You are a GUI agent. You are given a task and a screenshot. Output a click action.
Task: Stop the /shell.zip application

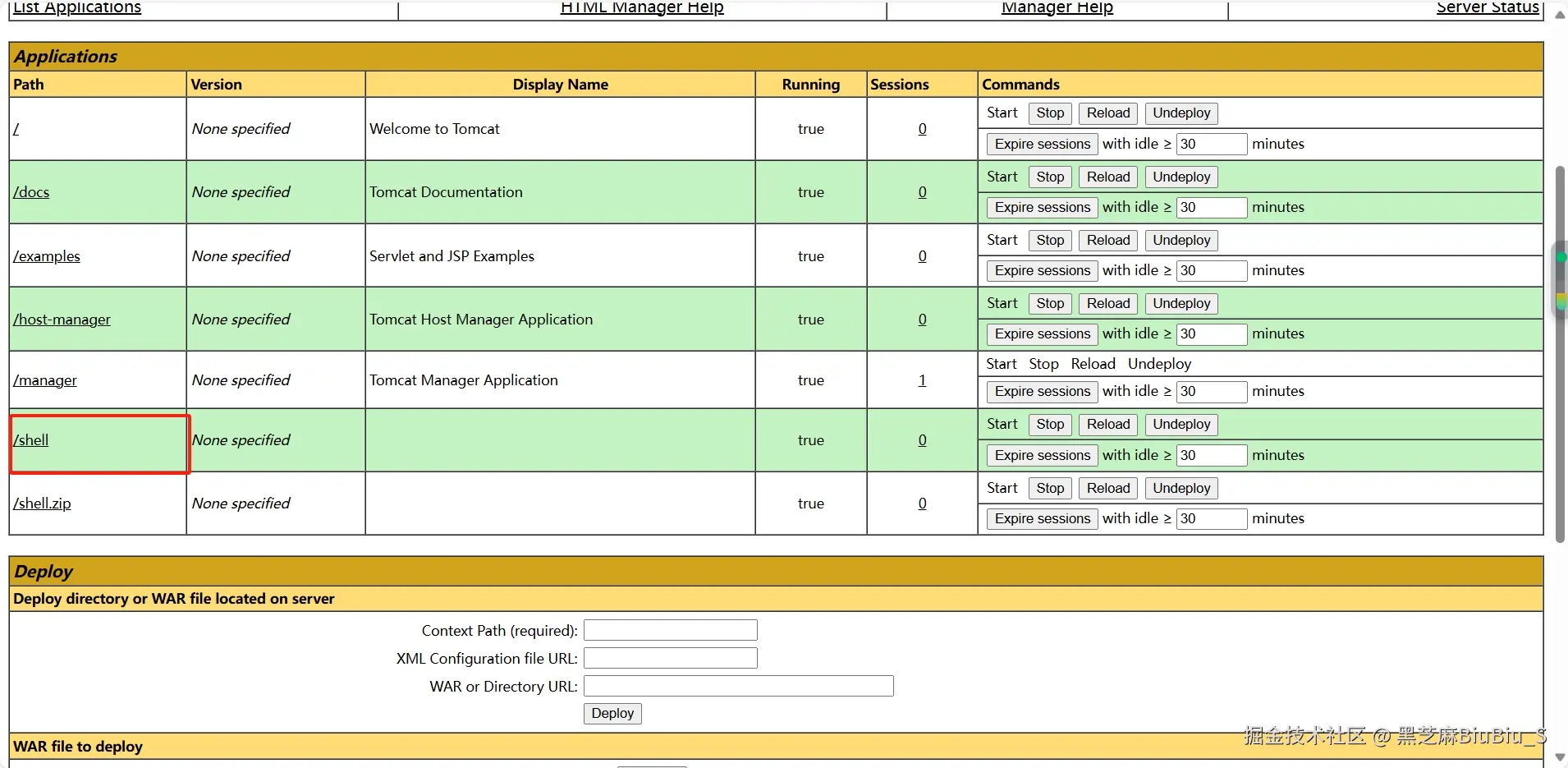point(1050,489)
